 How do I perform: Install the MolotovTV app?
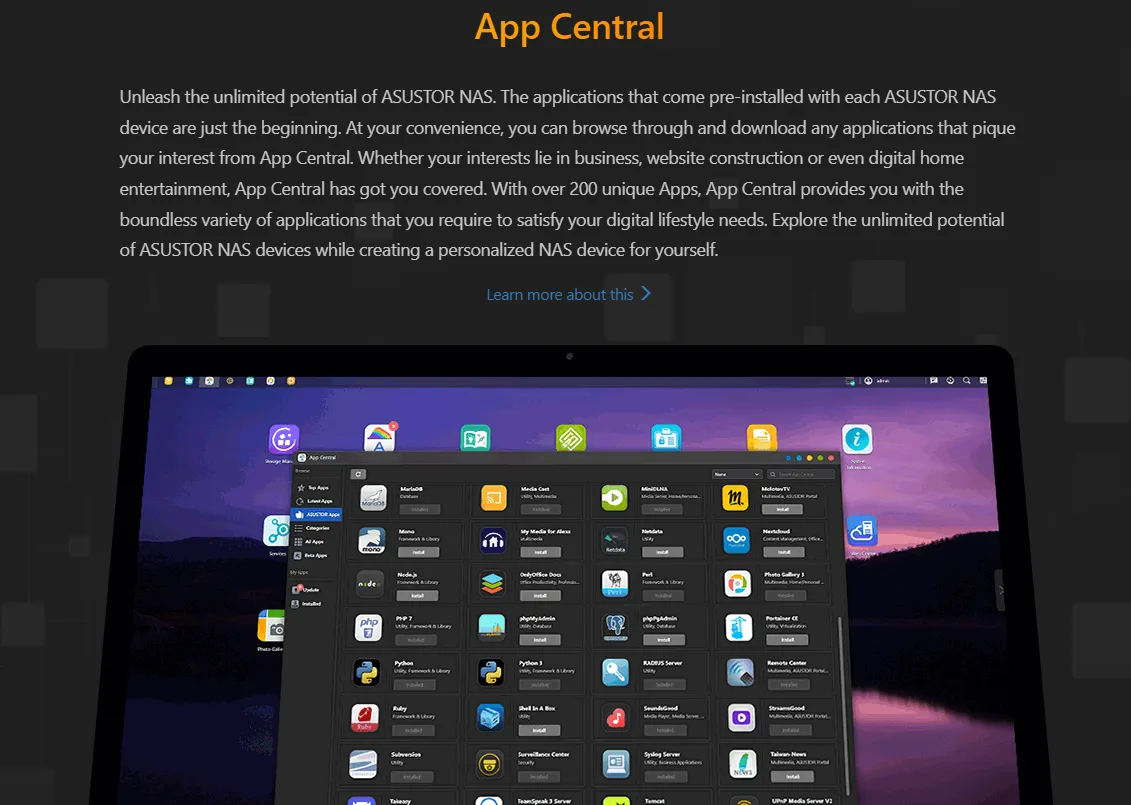point(783,509)
